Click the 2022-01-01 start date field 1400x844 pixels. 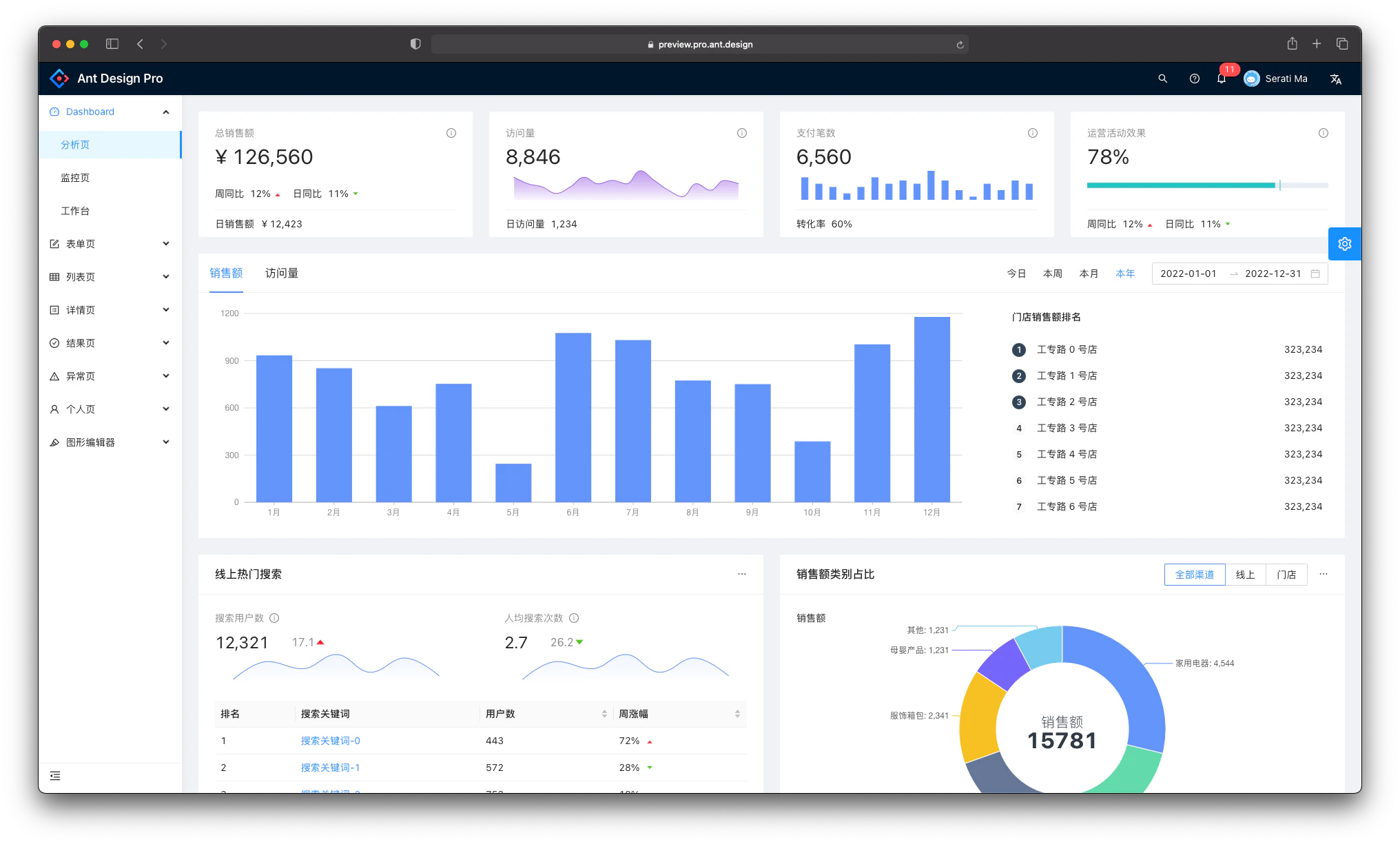[x=1188, y=274]
